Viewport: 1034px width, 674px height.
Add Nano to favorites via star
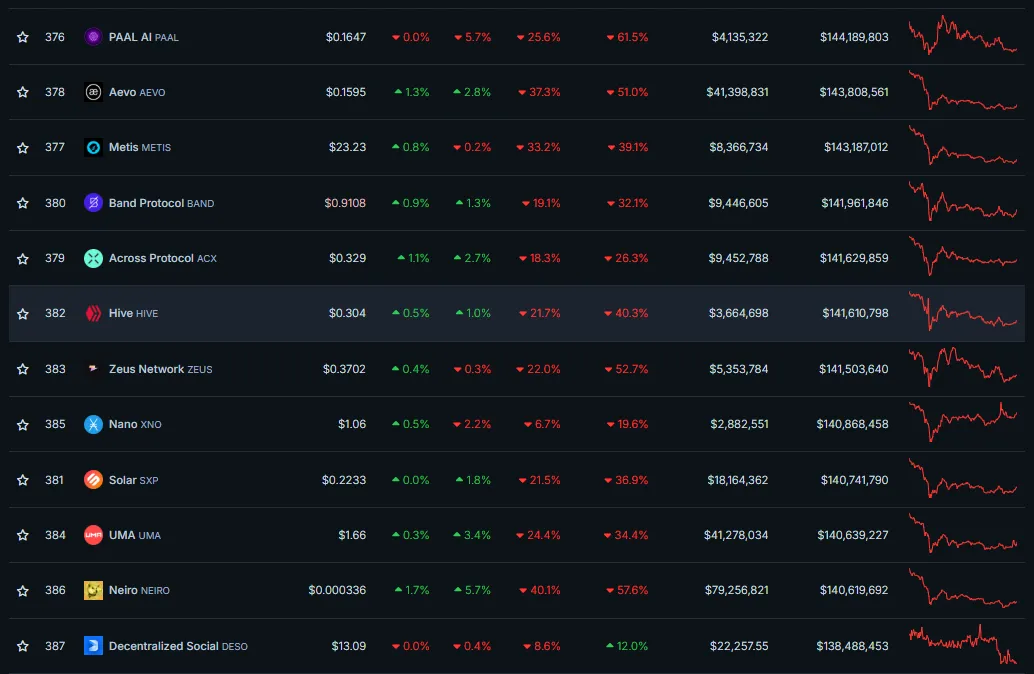[23, 425]
